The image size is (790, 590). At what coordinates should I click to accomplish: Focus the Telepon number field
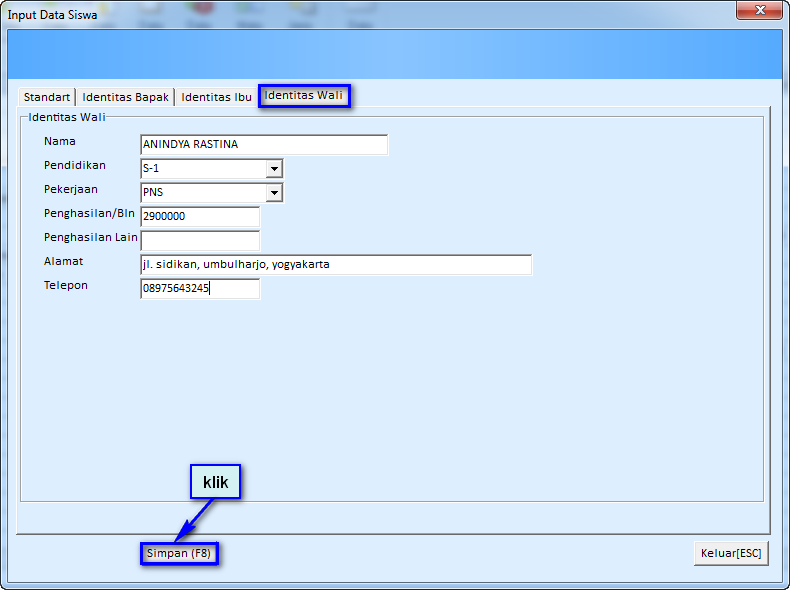200,289
